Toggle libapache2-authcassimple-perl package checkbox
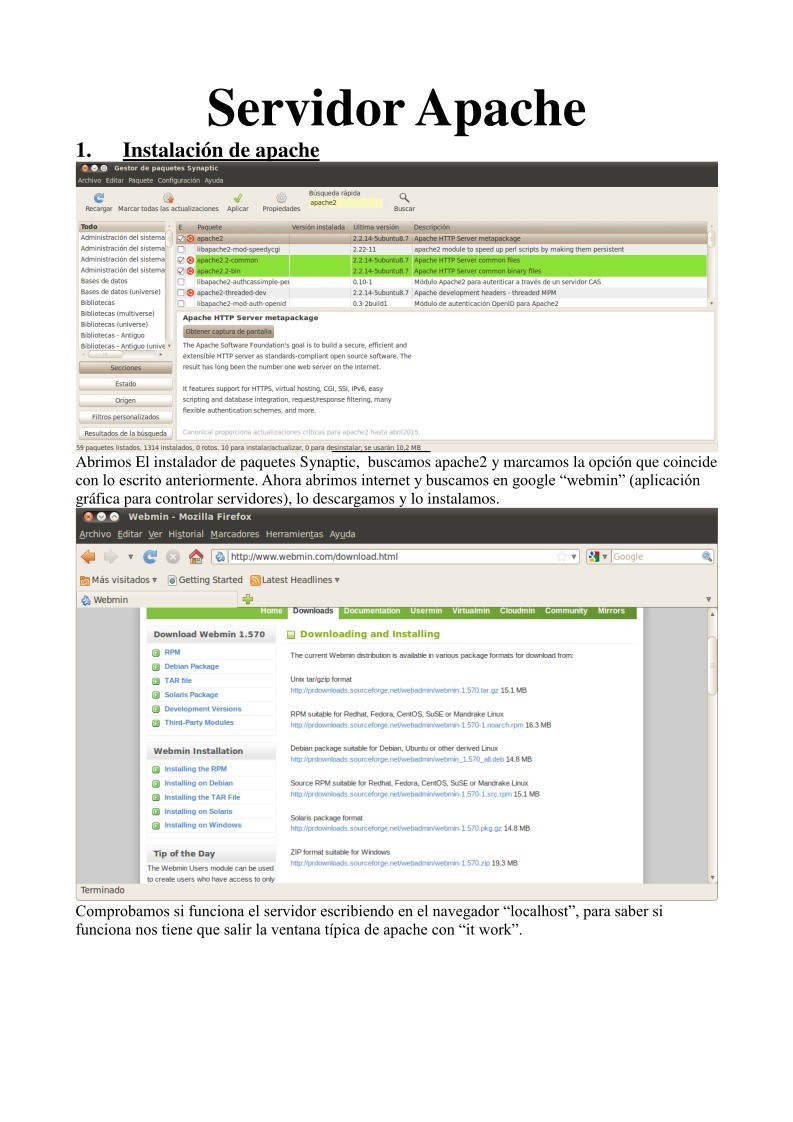Viewport: 793px width, 1122px height. tap(181, 282)
